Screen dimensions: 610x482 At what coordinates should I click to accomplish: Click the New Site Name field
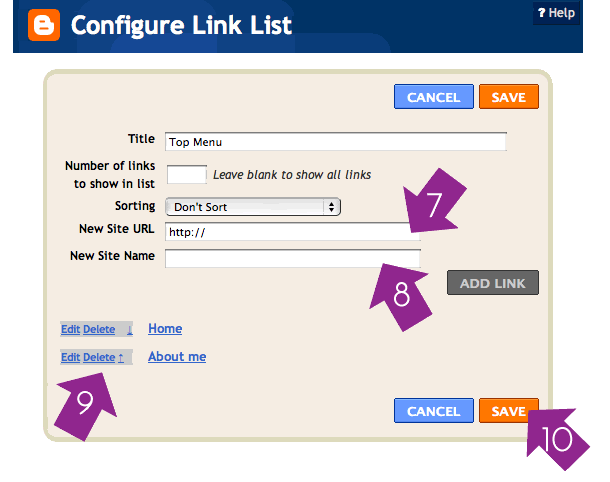point(290,259)
